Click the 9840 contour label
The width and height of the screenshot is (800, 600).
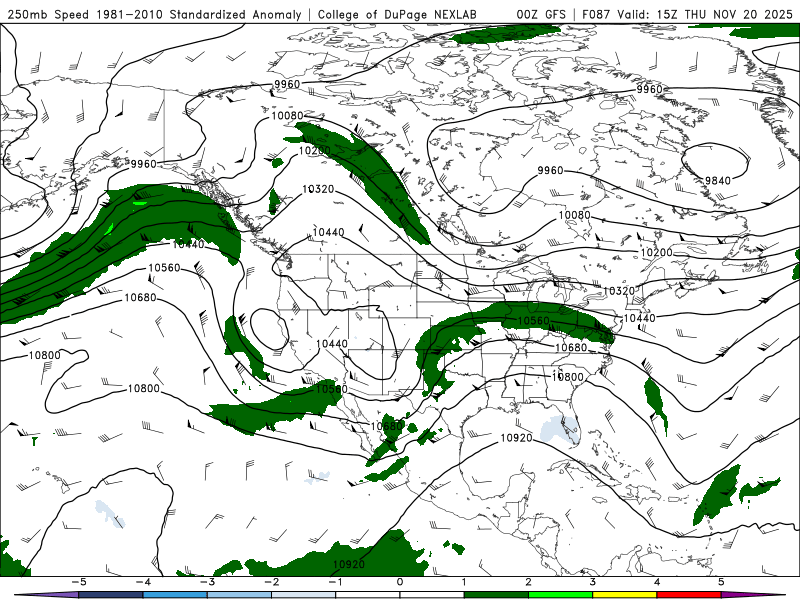click(718, 180)
